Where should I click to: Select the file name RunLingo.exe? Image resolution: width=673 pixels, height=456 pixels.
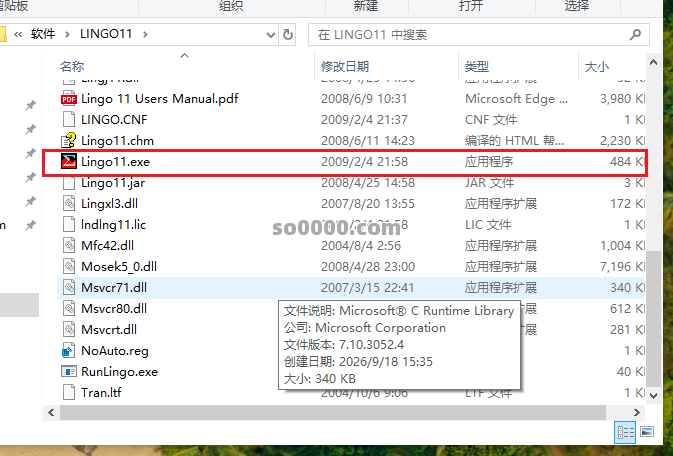pos(119,372)
